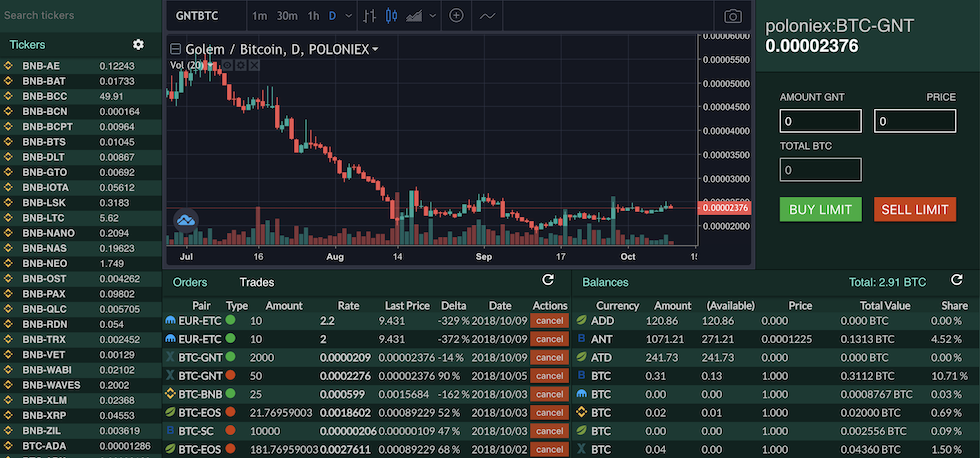
Task: Cancel the EUR-ETC order at rate 2
Action: tap(549, 339)
